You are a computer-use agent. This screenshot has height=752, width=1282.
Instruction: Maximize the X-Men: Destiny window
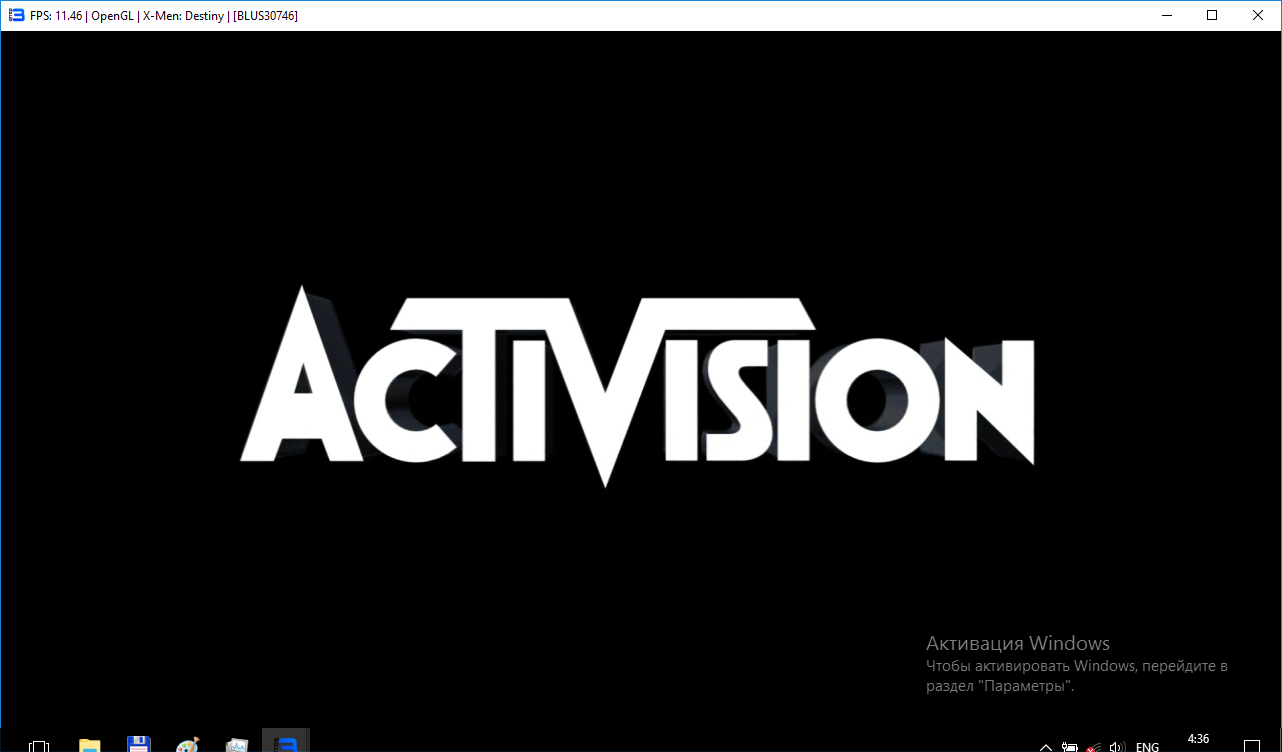click(1212, 15)
